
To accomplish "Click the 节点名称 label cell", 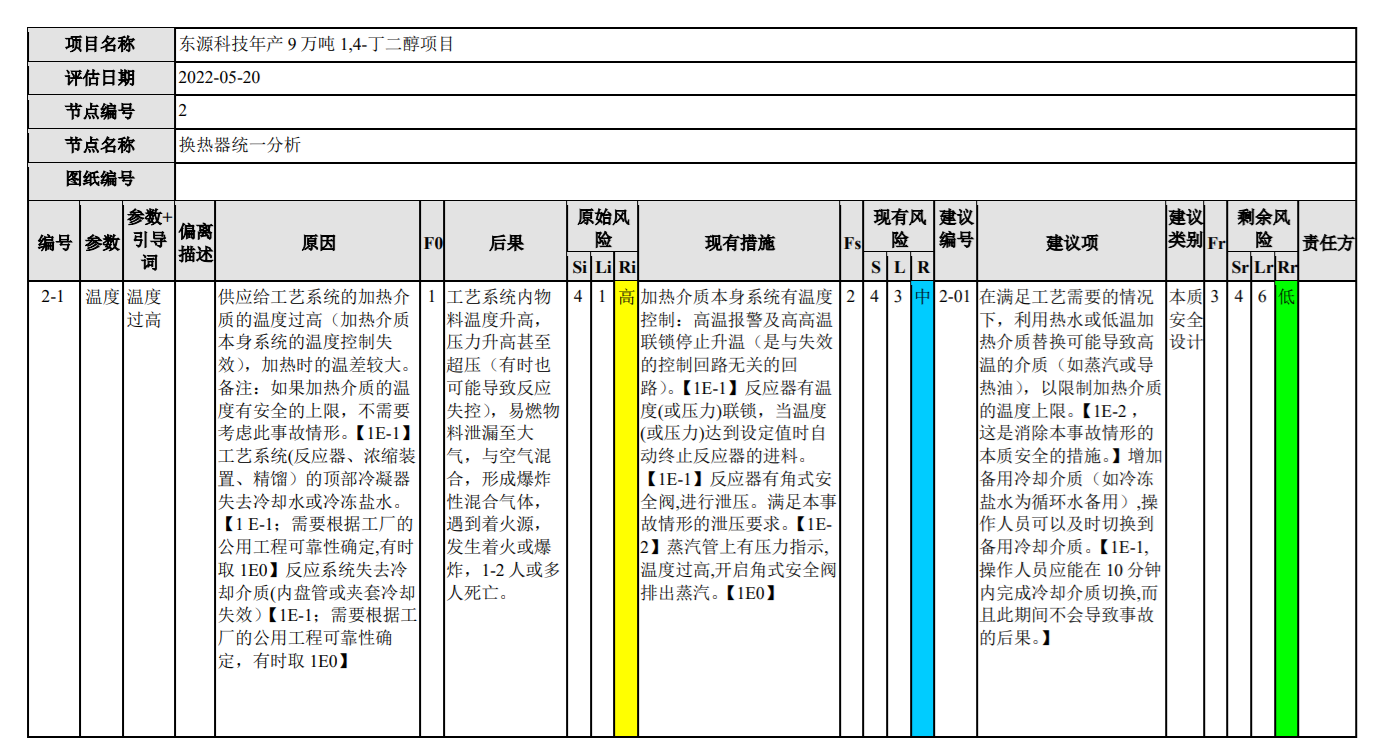I will point(101,146).
